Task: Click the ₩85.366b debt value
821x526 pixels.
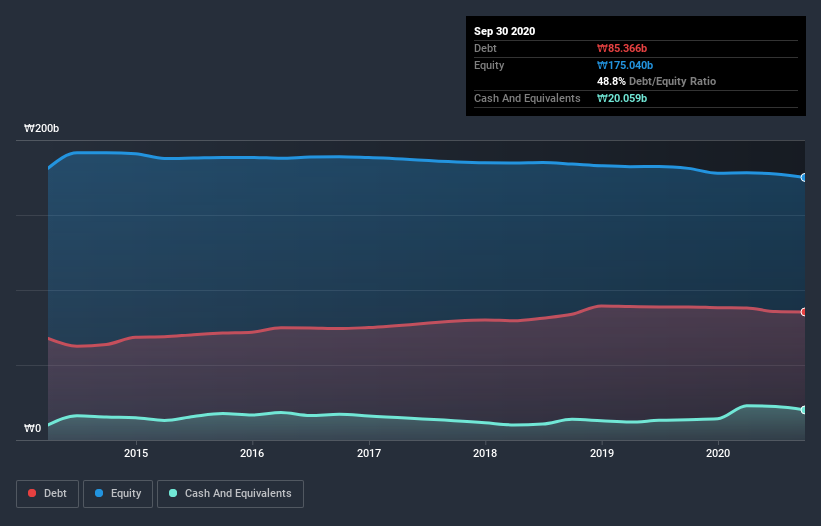Action: tap(622, 49)
